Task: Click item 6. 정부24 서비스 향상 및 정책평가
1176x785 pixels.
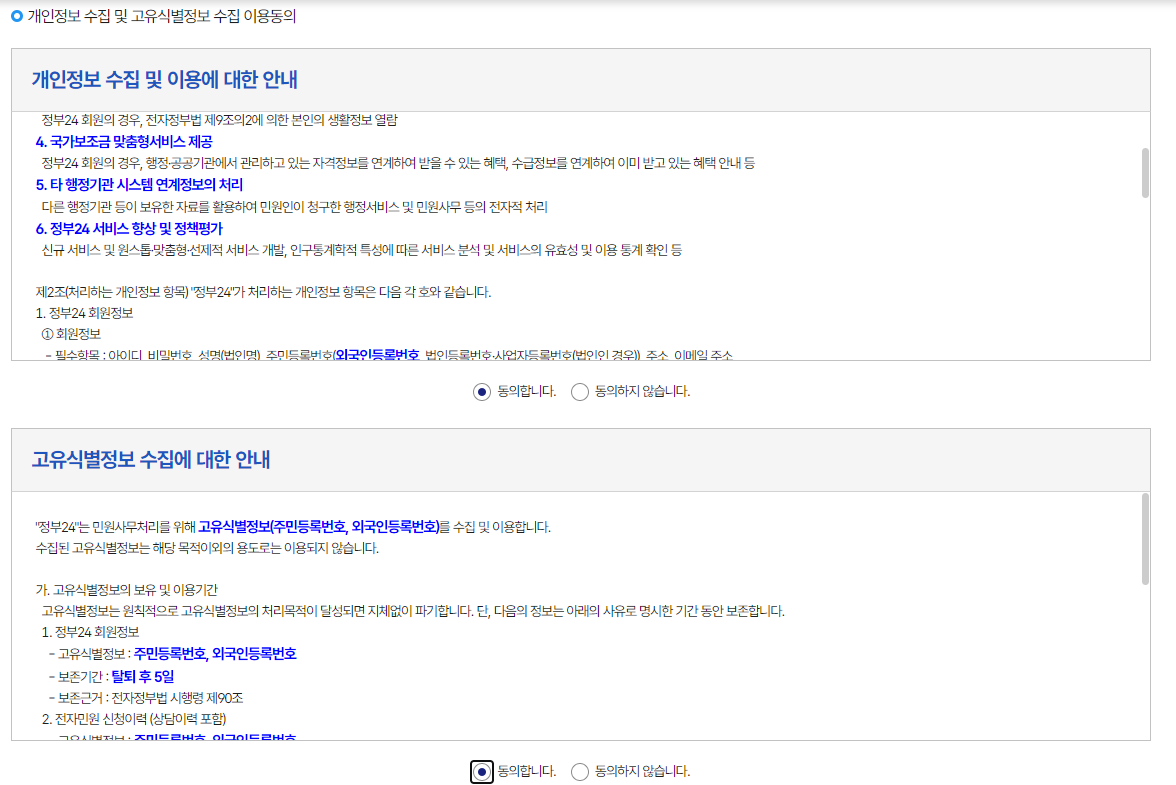Action: (x=129, y=228)
